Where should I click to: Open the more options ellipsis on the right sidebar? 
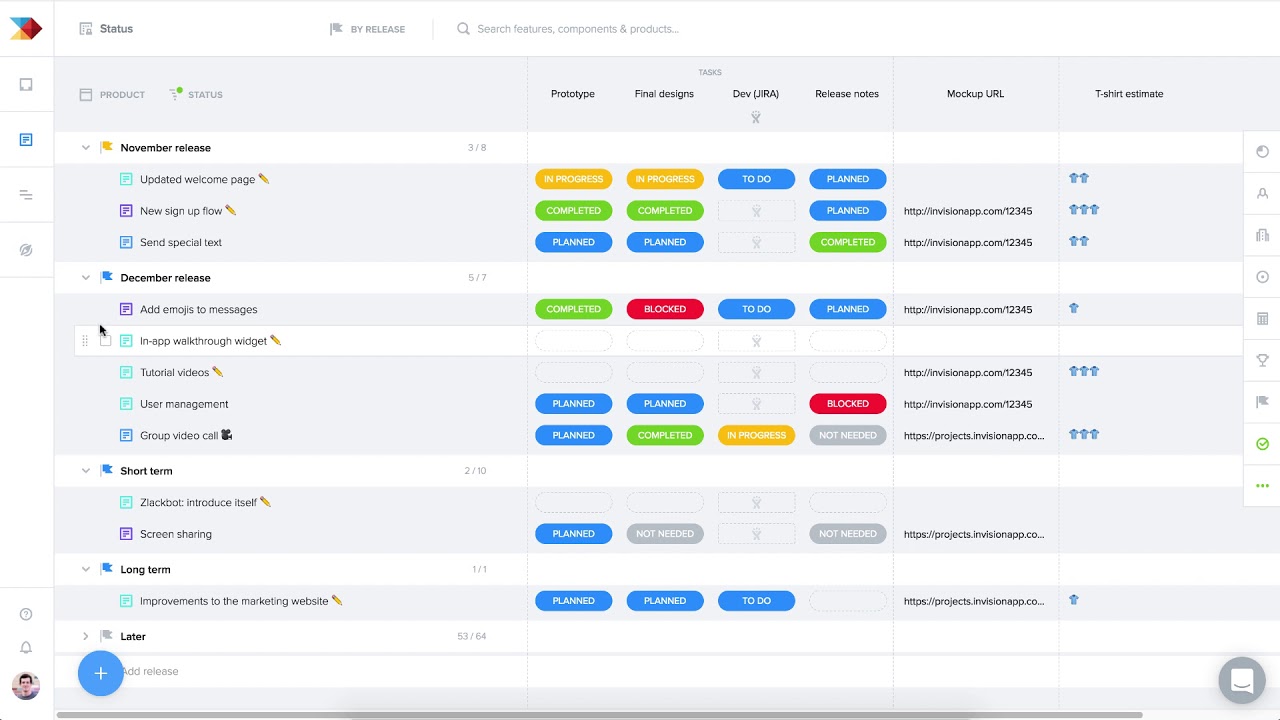pos(1262,485)
